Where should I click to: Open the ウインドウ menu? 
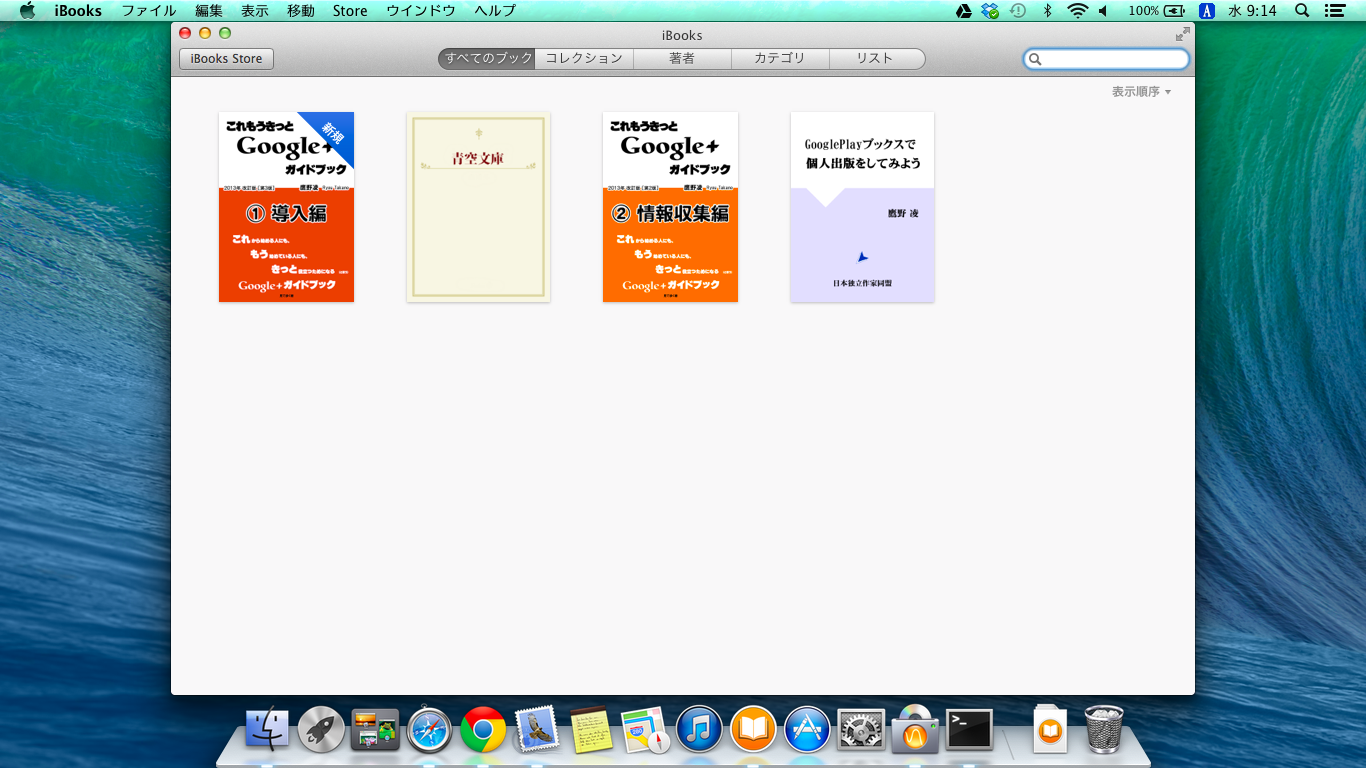click(x=421, y=11)
